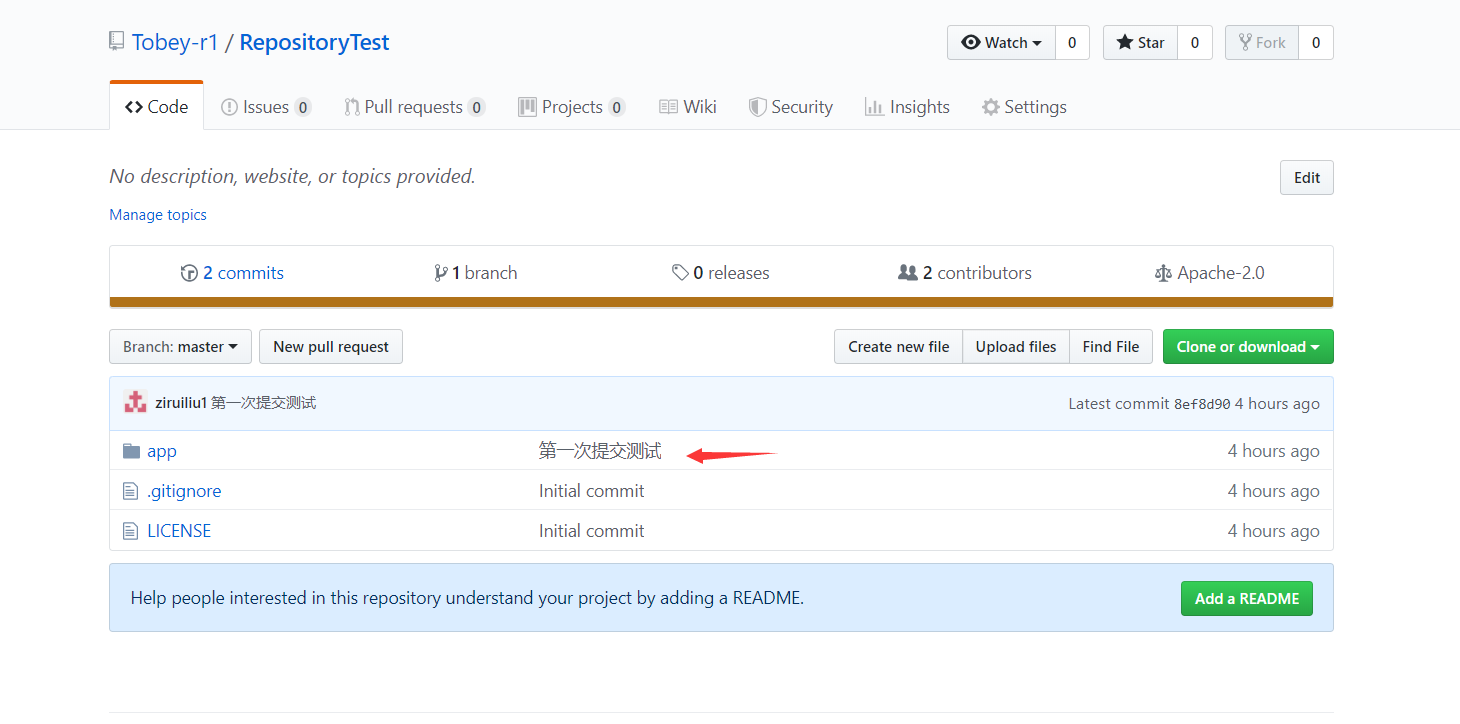Click the .gitignore file icon

[130, 491]
